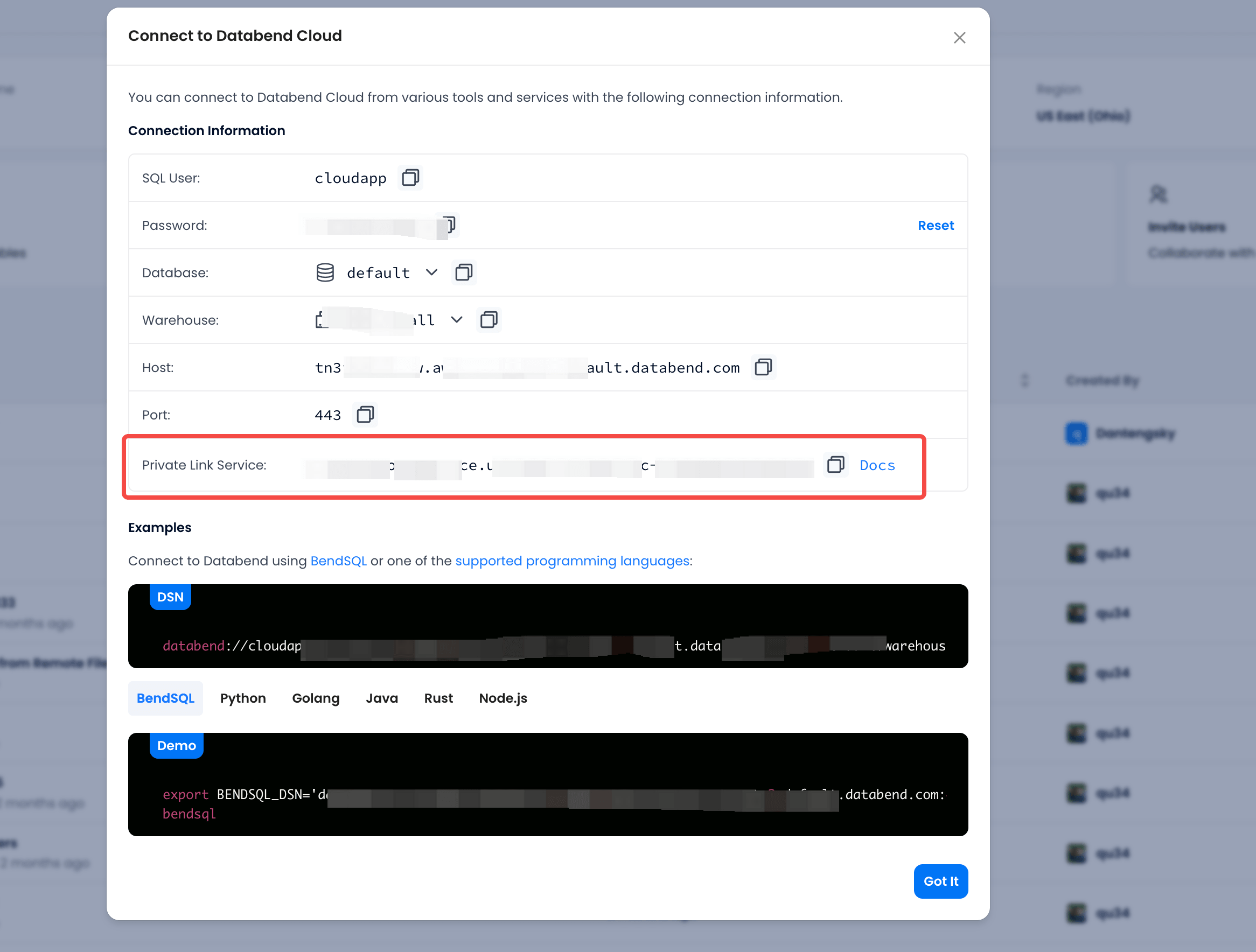Viewport: 1256px width, 952px height.
Task: Click the Examples heading
Action: pos(159,527)
